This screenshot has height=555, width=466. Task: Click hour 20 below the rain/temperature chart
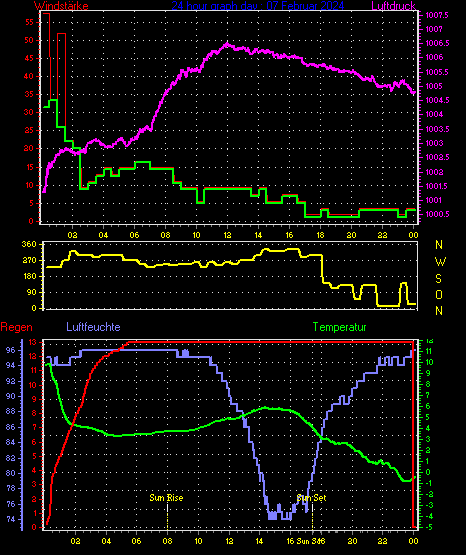click(352, 541)
